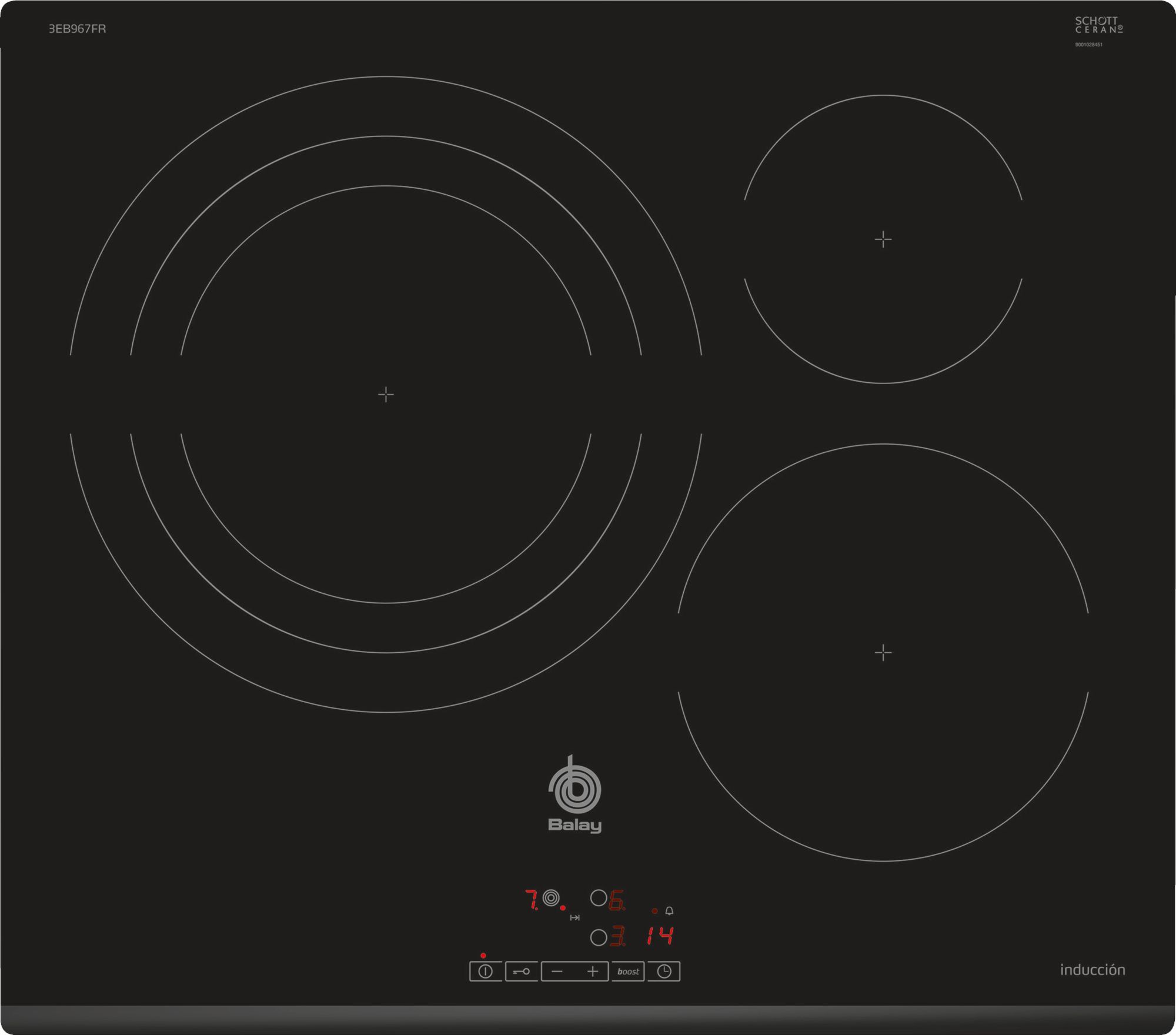Select the lower single-circle zone selector
The image size is (1176, 1035).
point(599,937)
